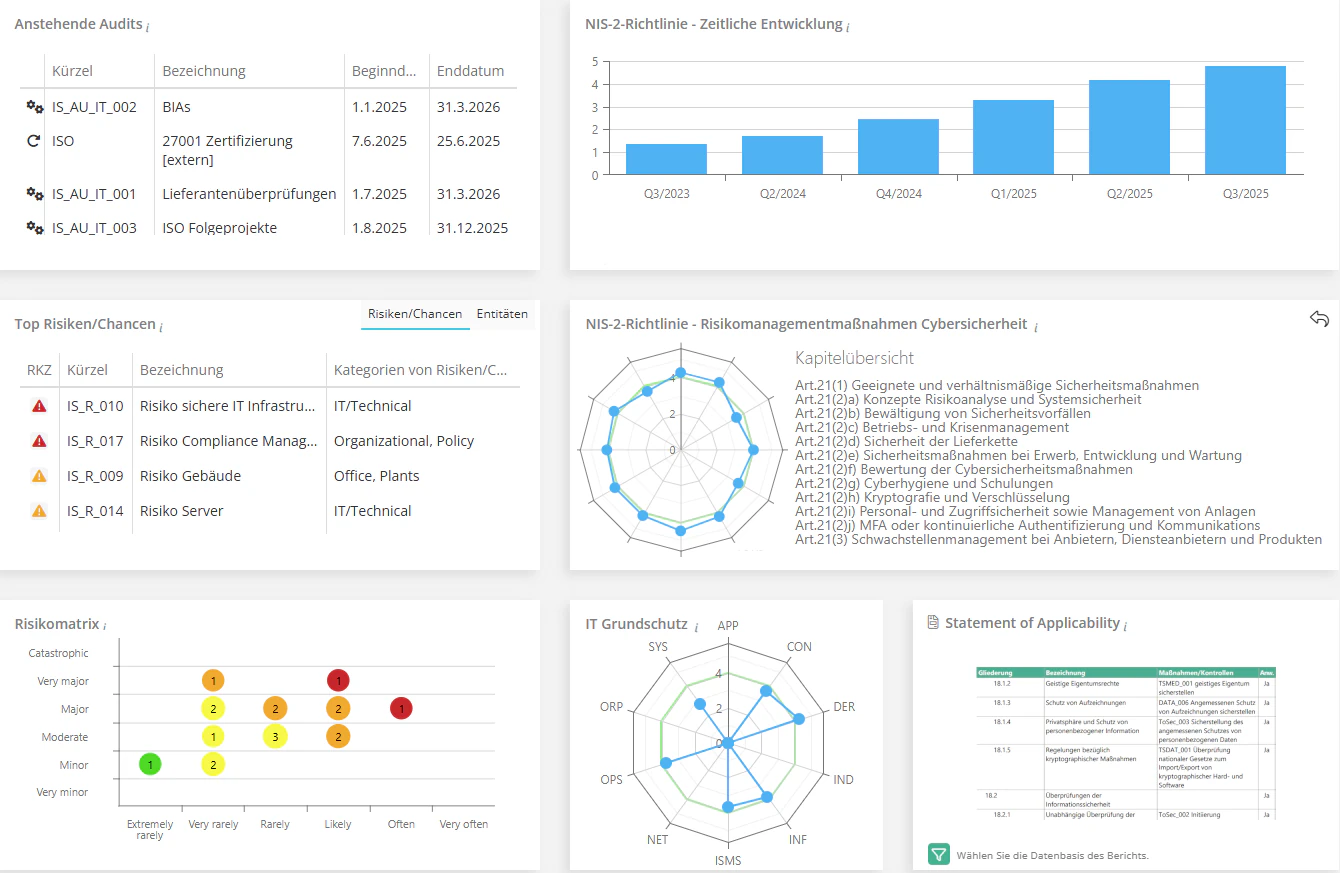The height and width of the screenshot is (873, 1340).
Task: Click the gear icon for IS_AU_IT_002
Action: click(x=34, y=107)
